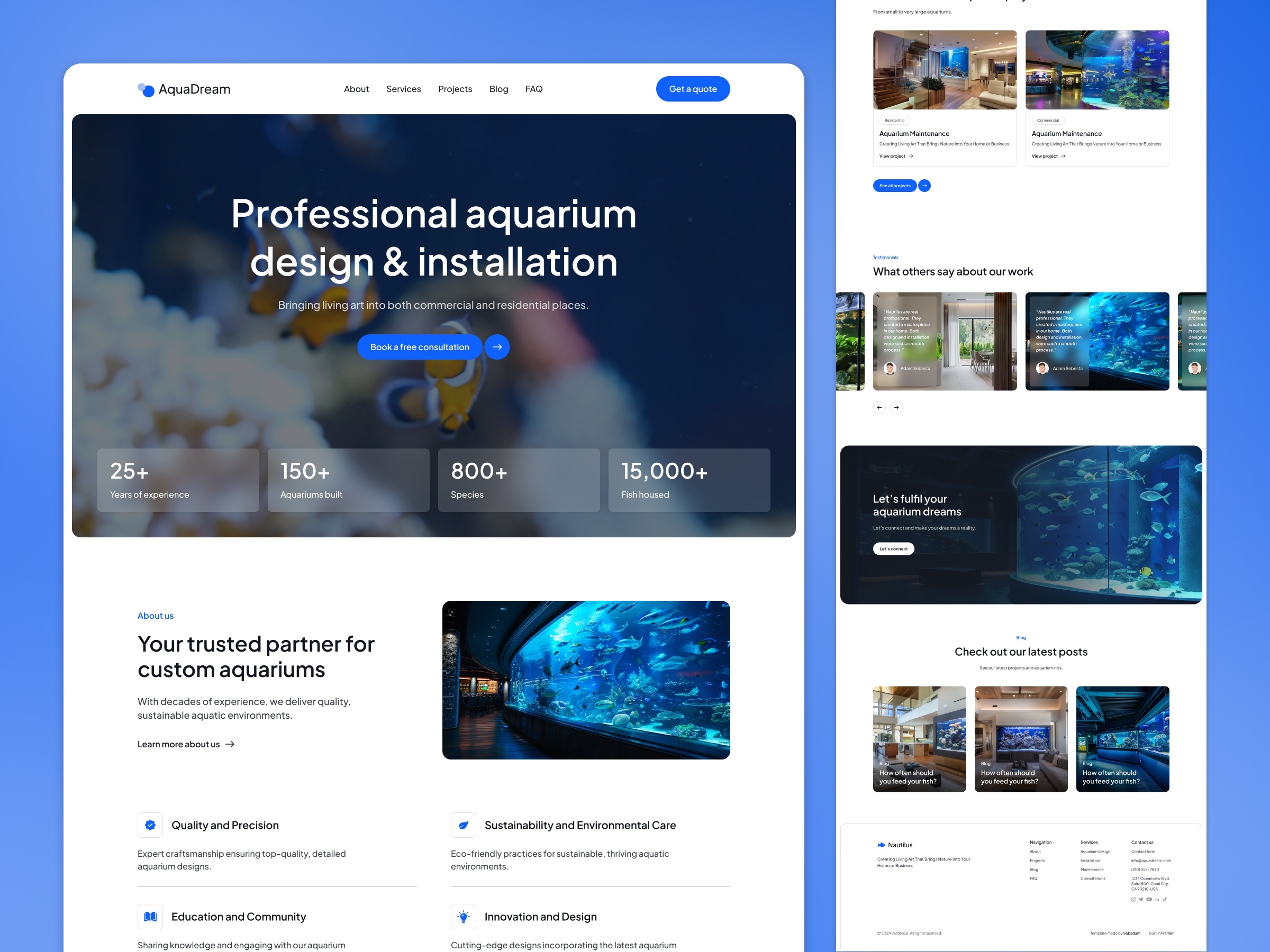Click the left navigation arrow in testimonials
Screen dimensions: 1270x952
879,408
